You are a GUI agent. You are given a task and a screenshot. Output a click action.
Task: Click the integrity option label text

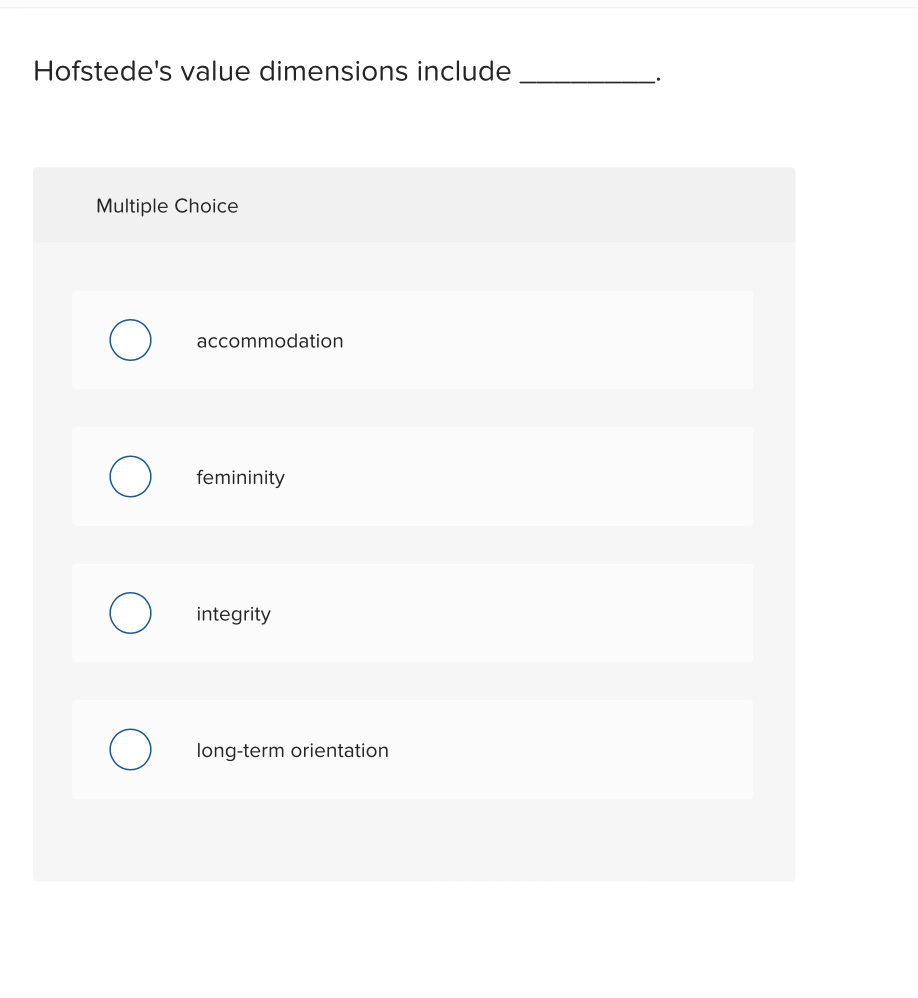pos(233,614)
